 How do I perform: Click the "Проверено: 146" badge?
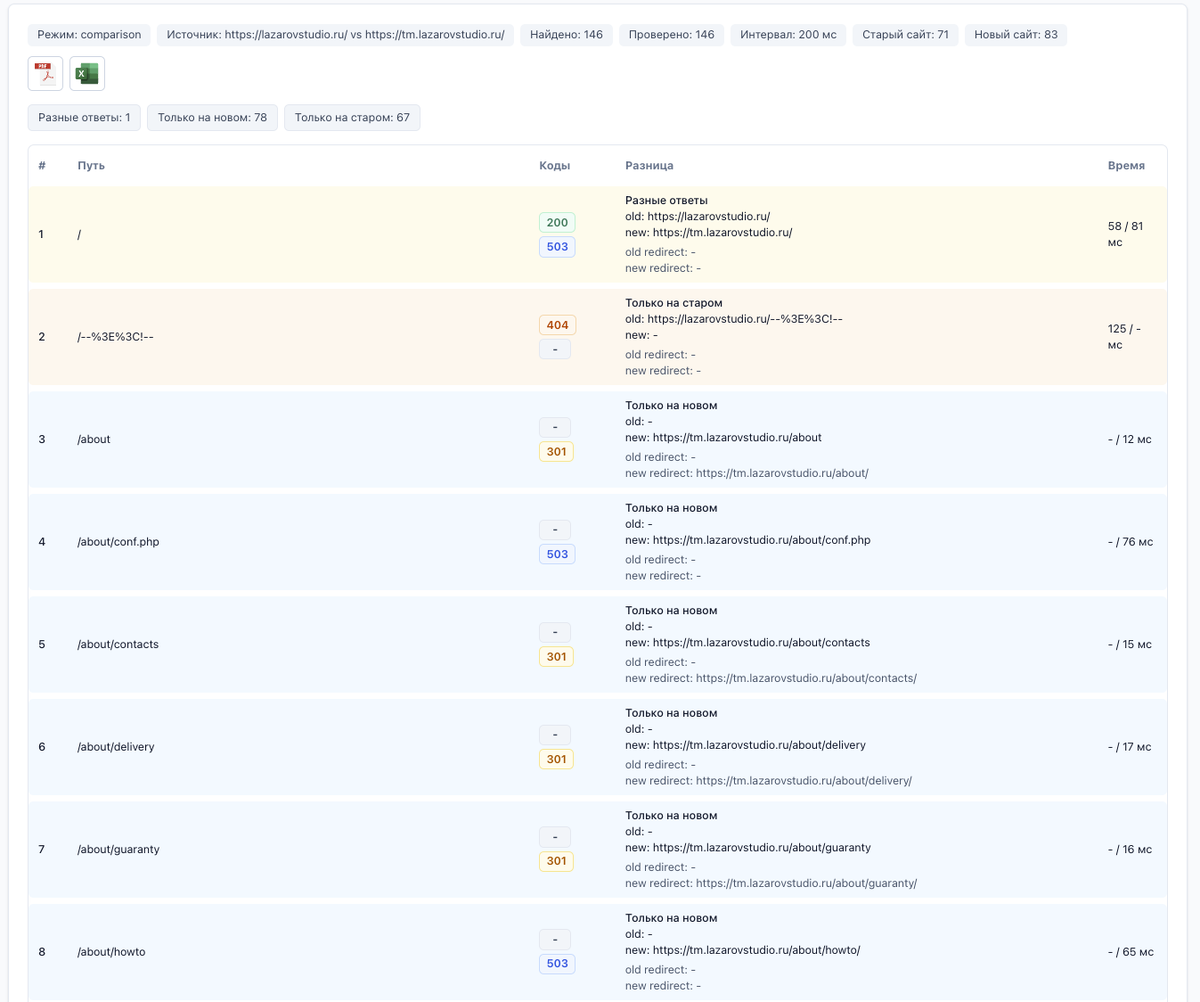(x=672, y=35)
